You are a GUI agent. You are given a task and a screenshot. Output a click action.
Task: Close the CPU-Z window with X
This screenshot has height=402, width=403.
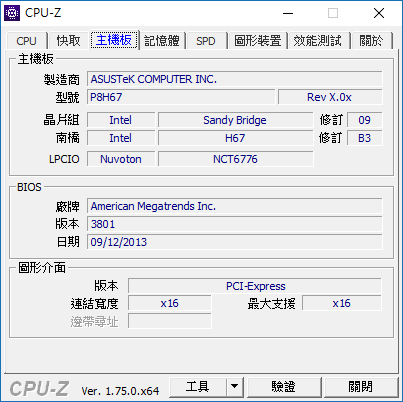pyautogui.click(x=379, y=13)
